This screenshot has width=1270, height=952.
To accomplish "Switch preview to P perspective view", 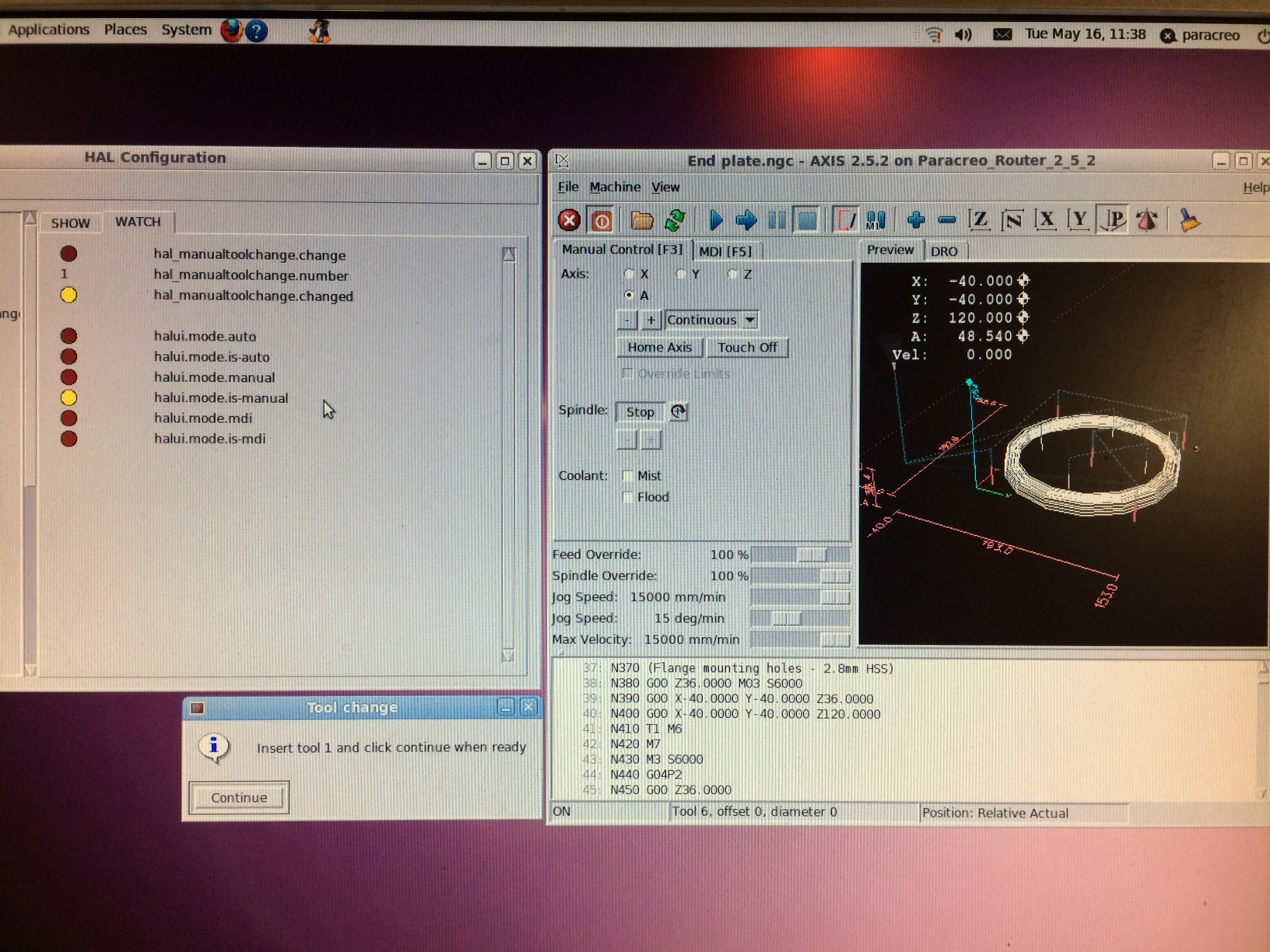I will point(1114,220).
